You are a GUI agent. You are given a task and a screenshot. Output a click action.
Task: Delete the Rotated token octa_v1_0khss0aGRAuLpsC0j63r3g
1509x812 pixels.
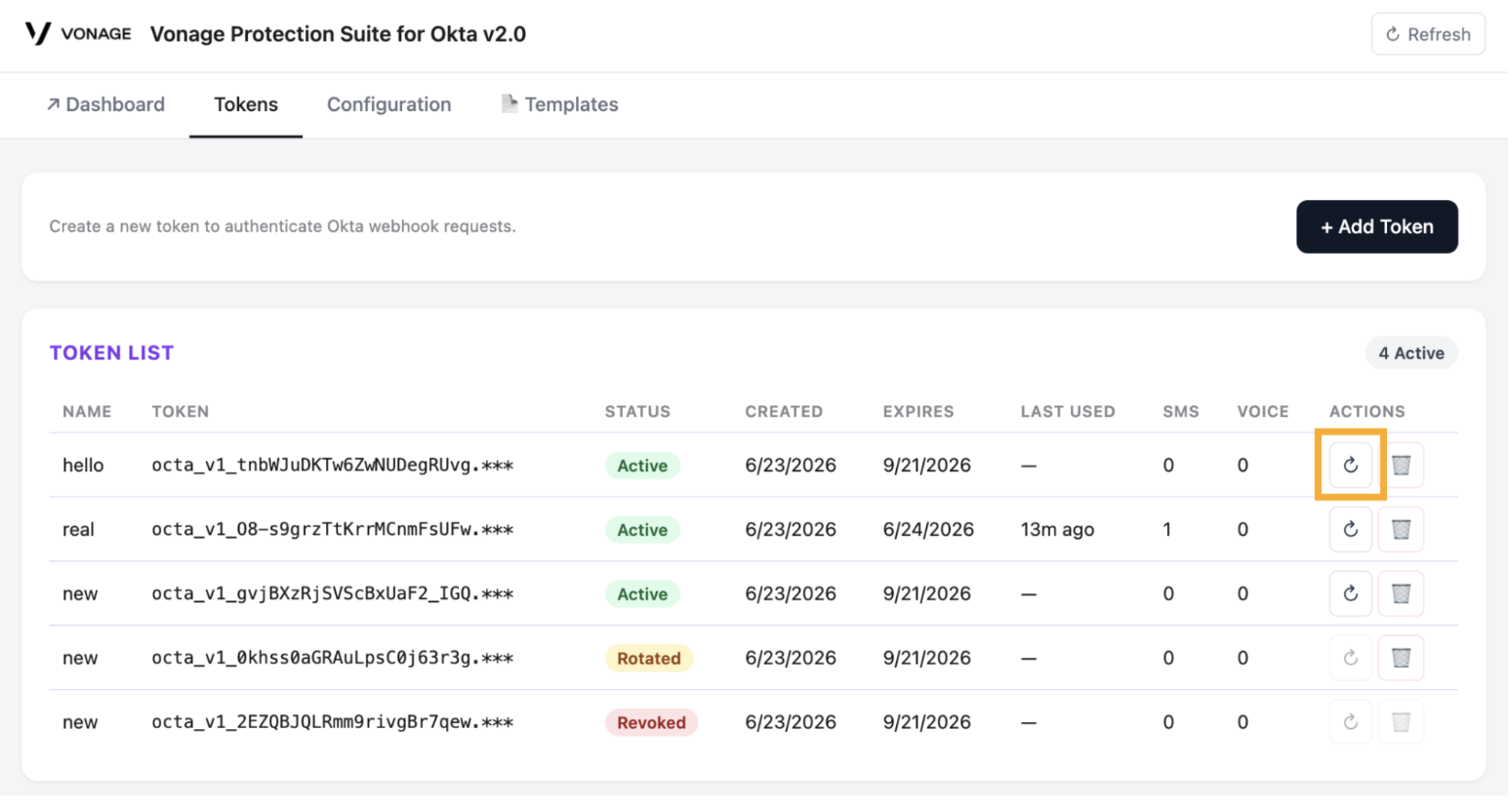(x=1401, y=658)
